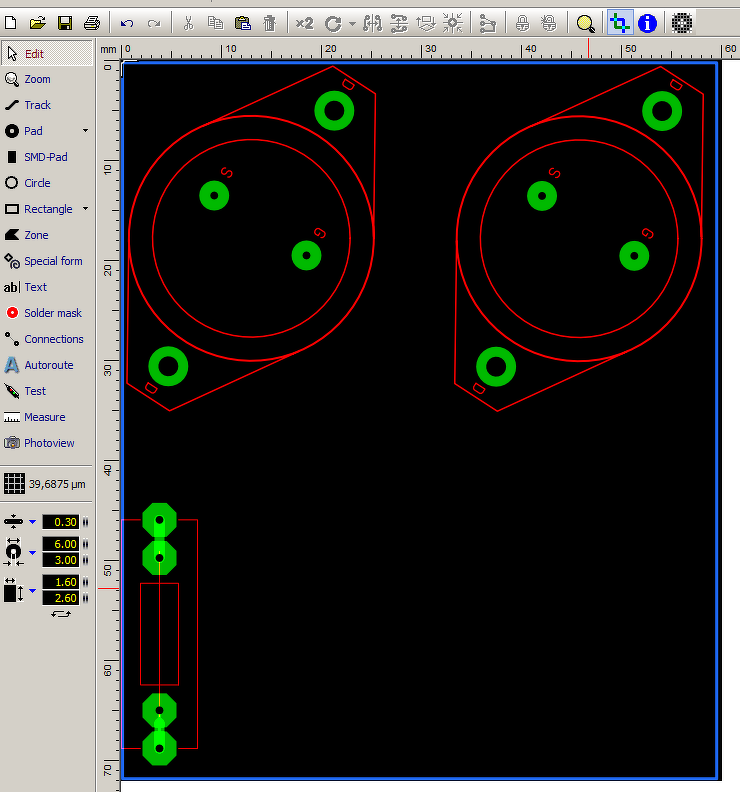
Task: Adjust the slider beside drill size 3.00
Action: tap(85, 560)
